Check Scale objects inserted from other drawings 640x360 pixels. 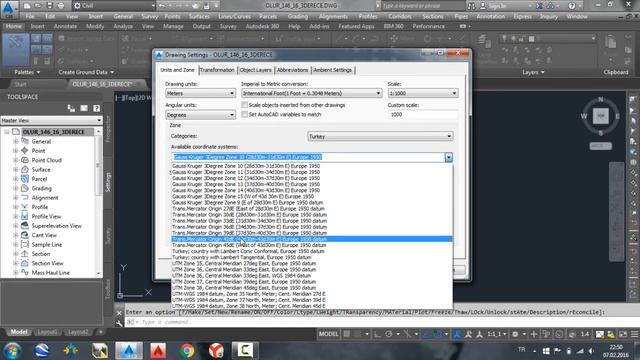pos(244,105)
